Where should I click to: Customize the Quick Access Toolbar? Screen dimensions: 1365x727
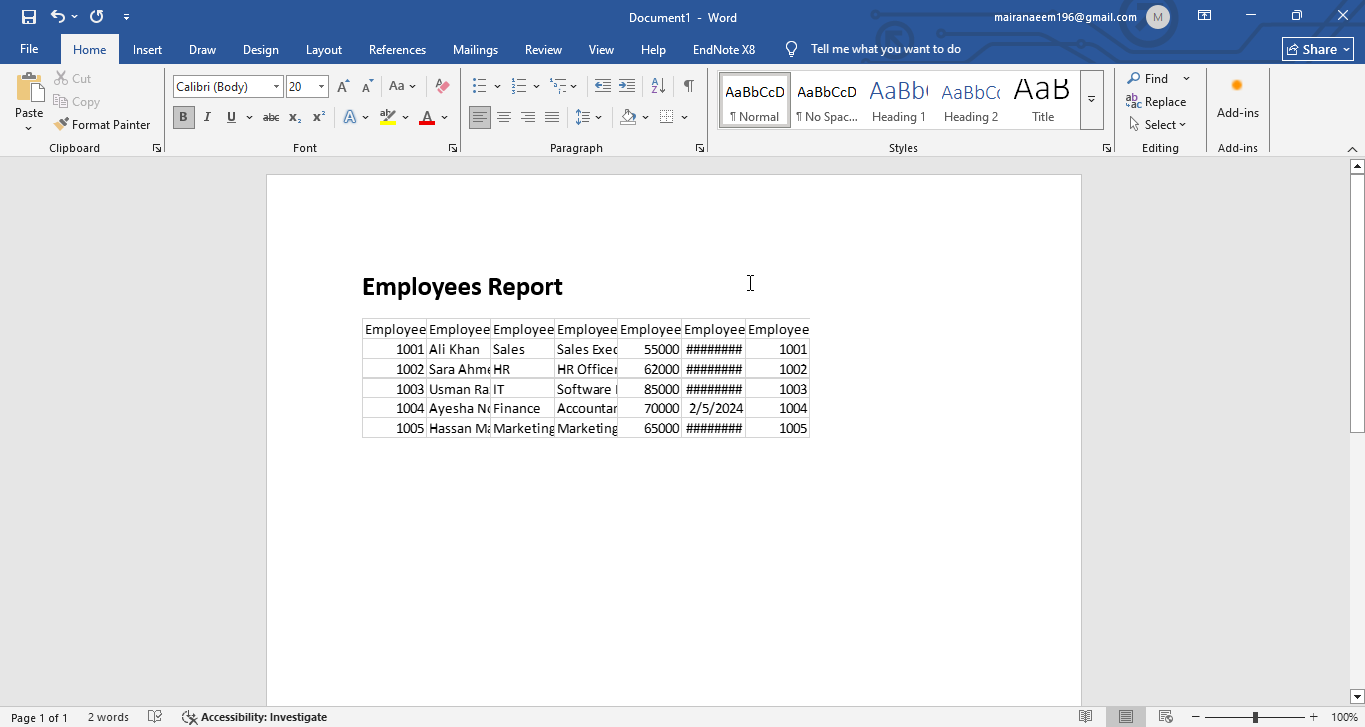click(126, 17)
